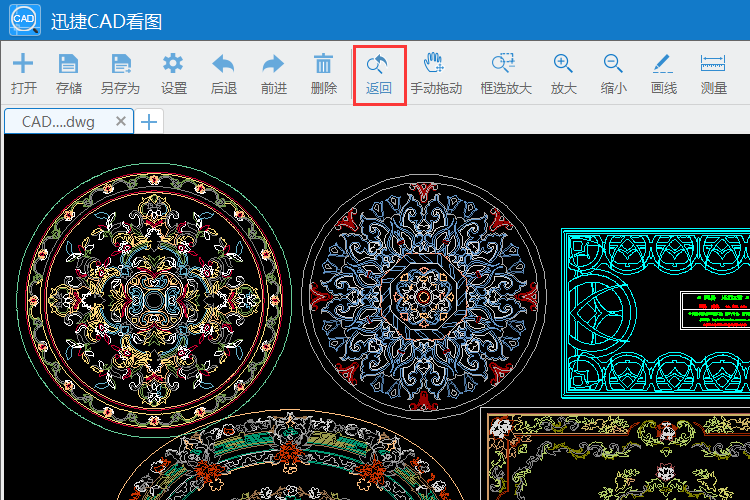Screen dimensions: 750x500
Task: Choose 另存为 (Save As) in the toolbar
Action: pyautogui.click(x=120, y=74)
